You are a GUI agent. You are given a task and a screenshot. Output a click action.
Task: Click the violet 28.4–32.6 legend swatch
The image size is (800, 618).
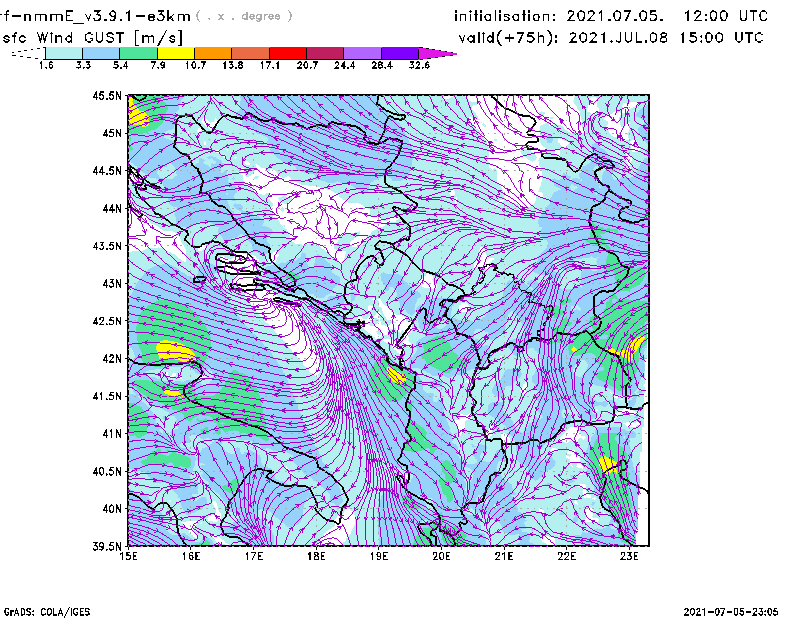(x=400, y=53)
